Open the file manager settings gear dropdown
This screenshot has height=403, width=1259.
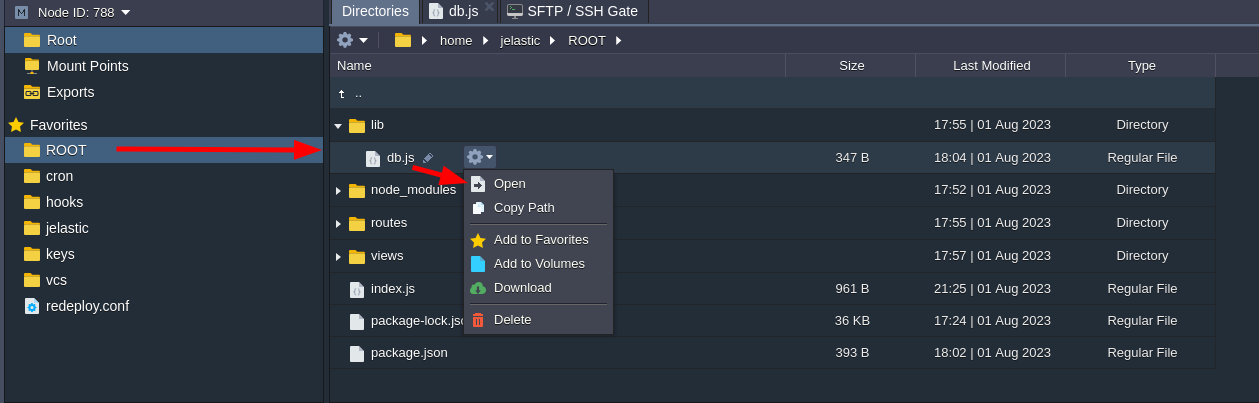tap(352, 40)
